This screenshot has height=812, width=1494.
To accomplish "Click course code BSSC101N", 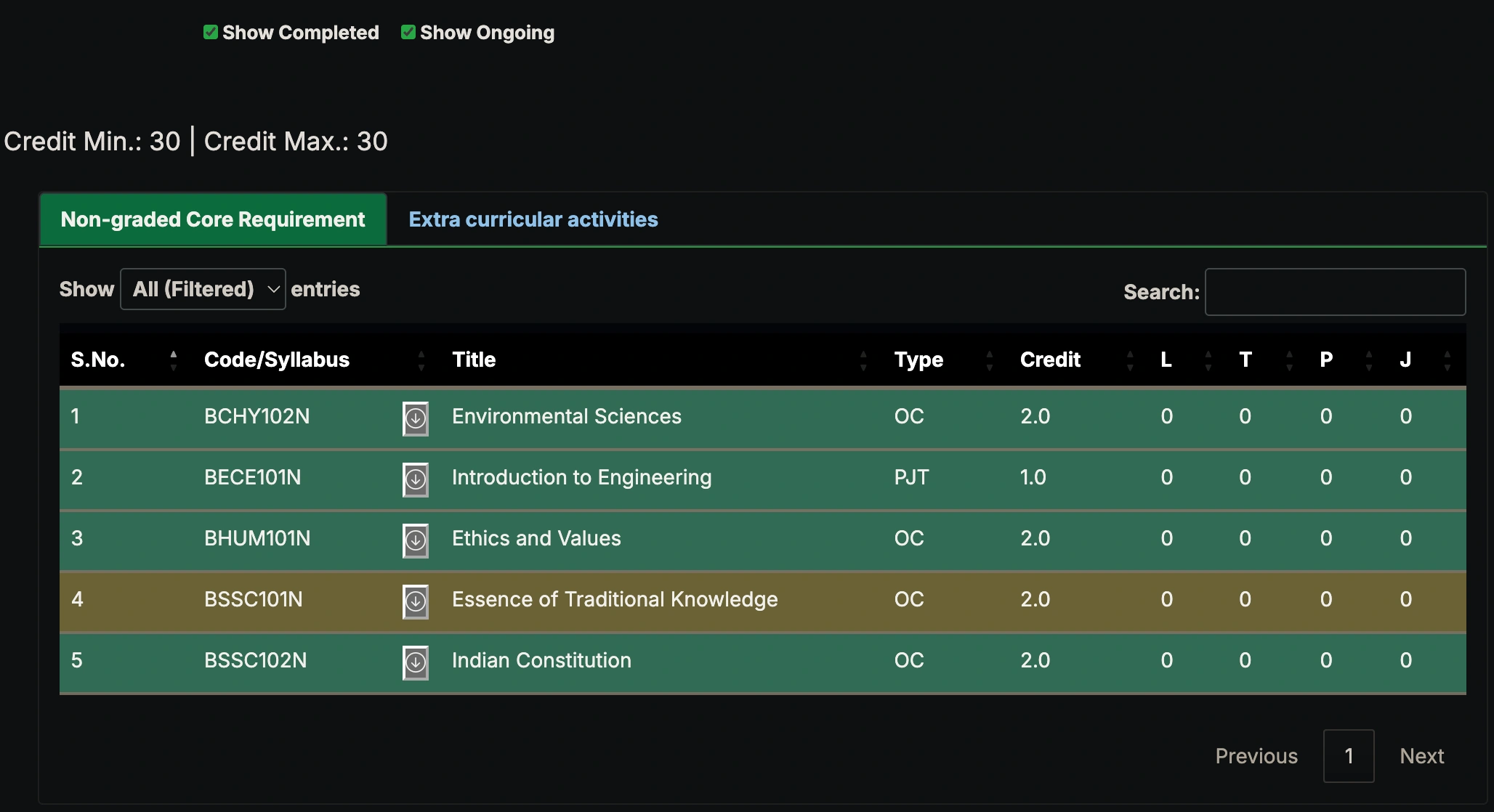I will click(x=253, y=599).
